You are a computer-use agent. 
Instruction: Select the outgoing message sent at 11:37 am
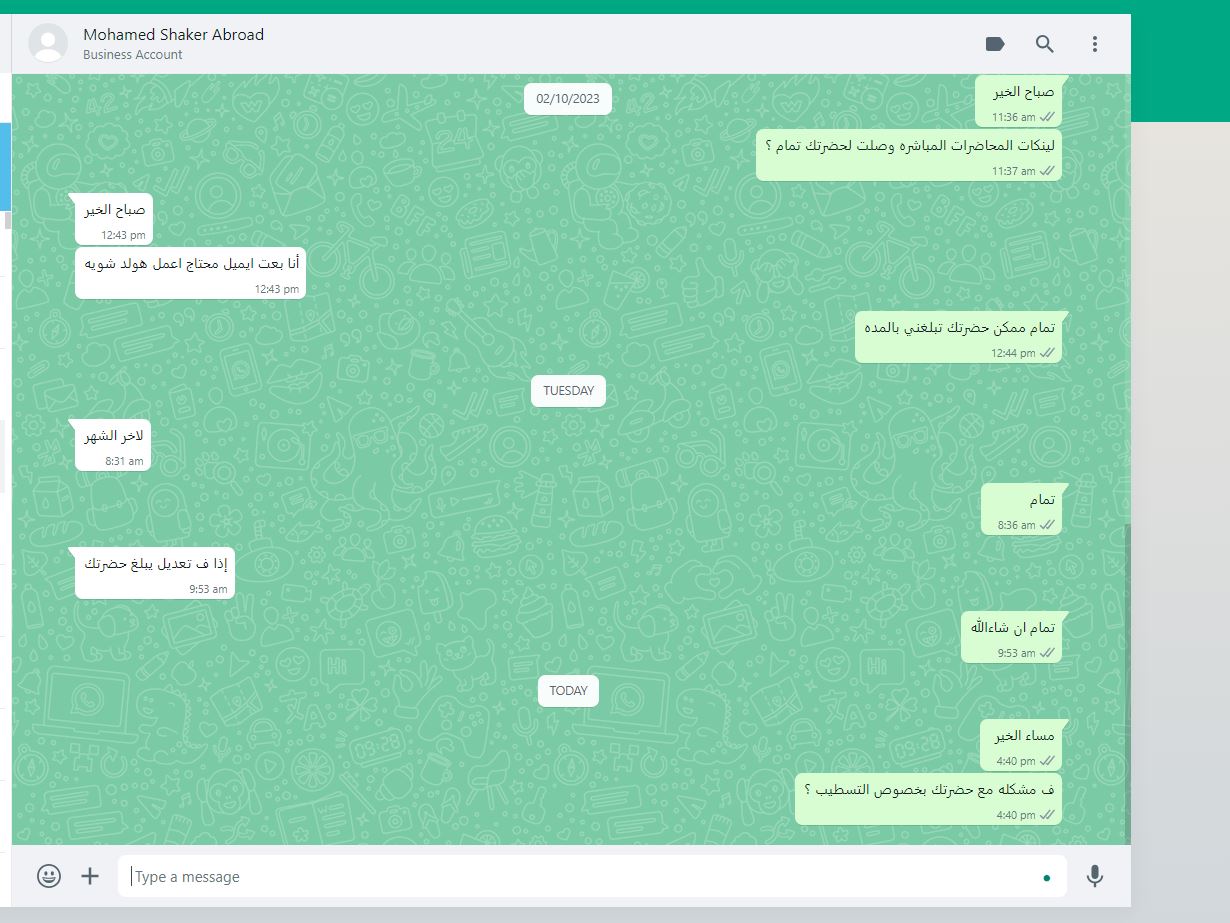coord(908,154)
